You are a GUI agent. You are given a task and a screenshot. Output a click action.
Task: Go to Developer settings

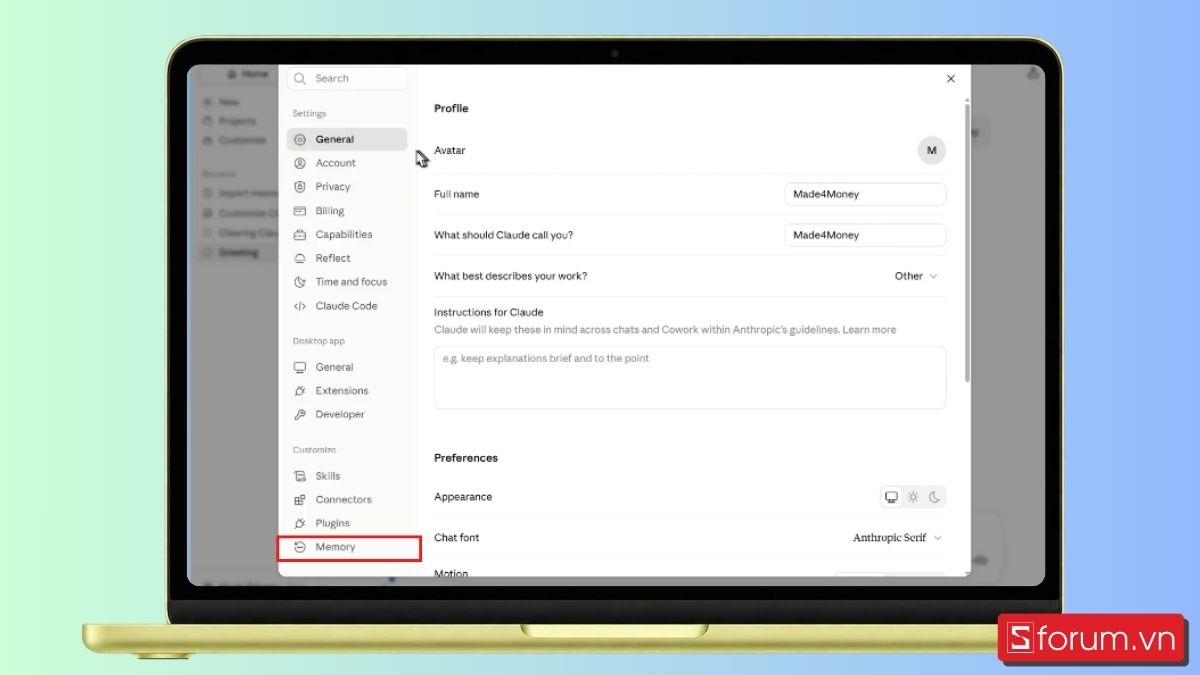tap(346, 414)
